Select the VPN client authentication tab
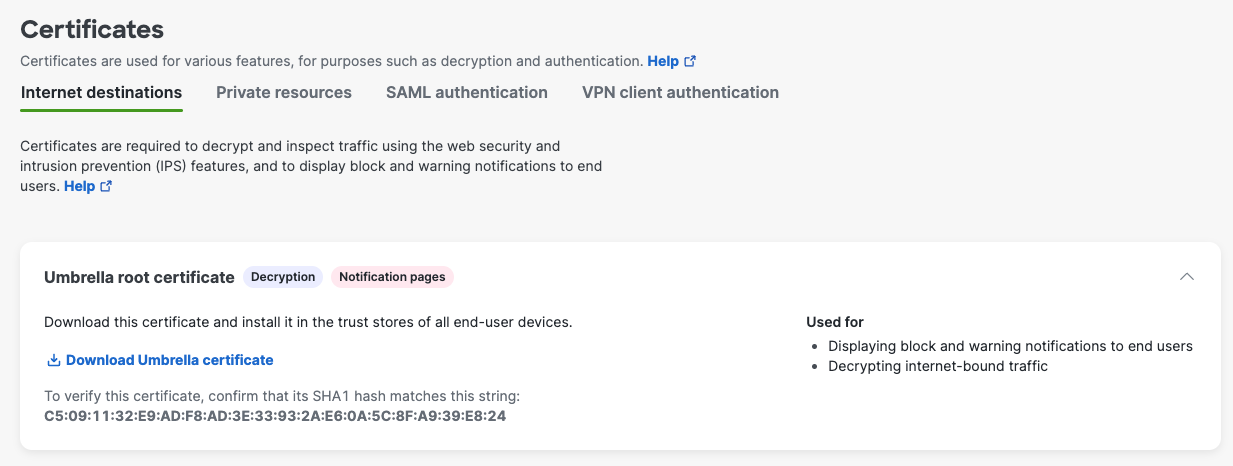The image size is (1233, 466). (x=680, y=92)
